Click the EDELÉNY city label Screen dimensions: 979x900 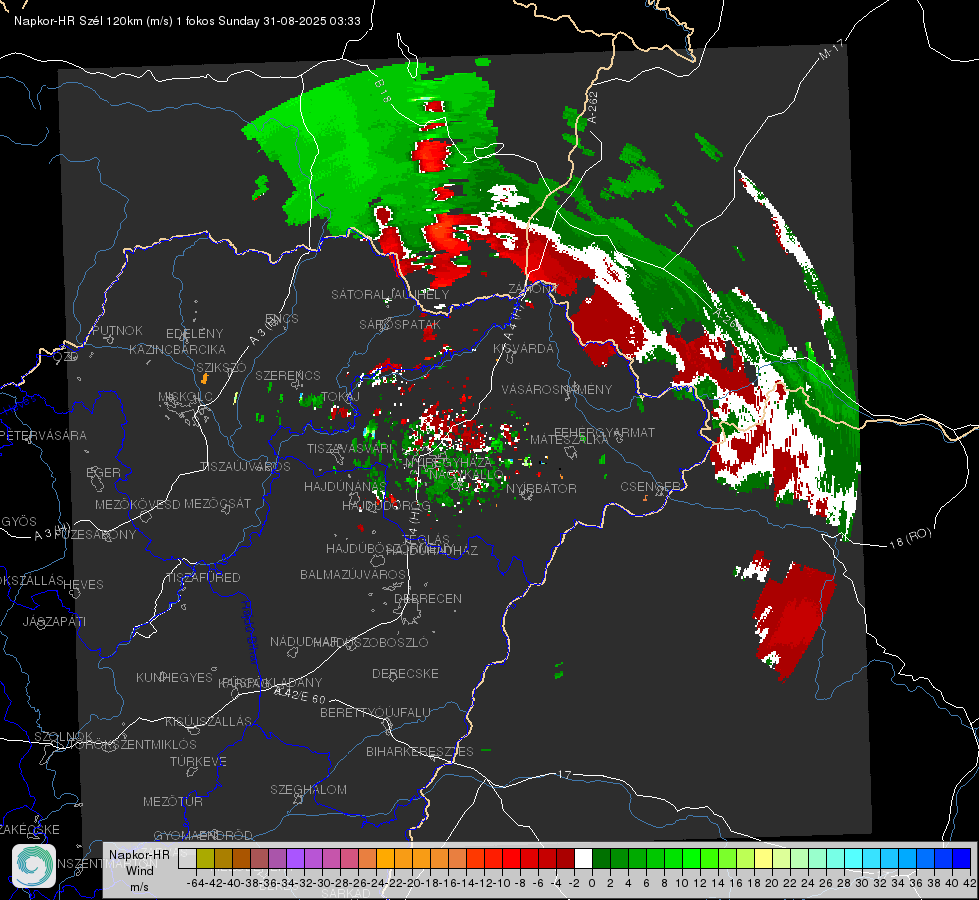[194, 334]
